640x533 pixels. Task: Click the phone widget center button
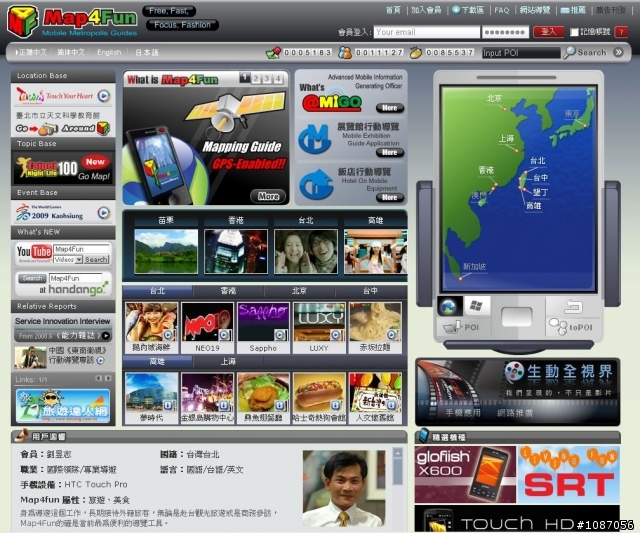click(x=516, y=317)
